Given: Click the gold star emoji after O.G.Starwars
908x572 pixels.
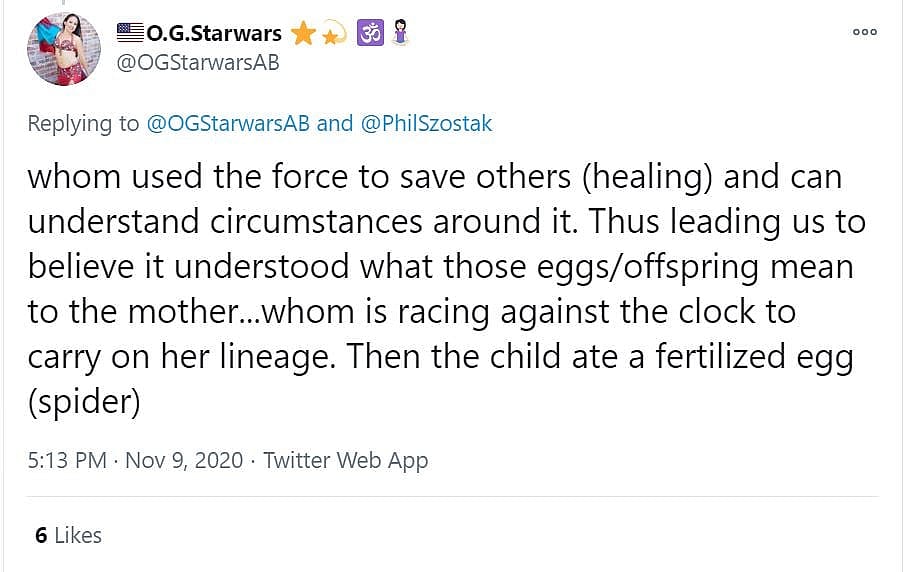Looking at the screenshot, I should [302, 33].
